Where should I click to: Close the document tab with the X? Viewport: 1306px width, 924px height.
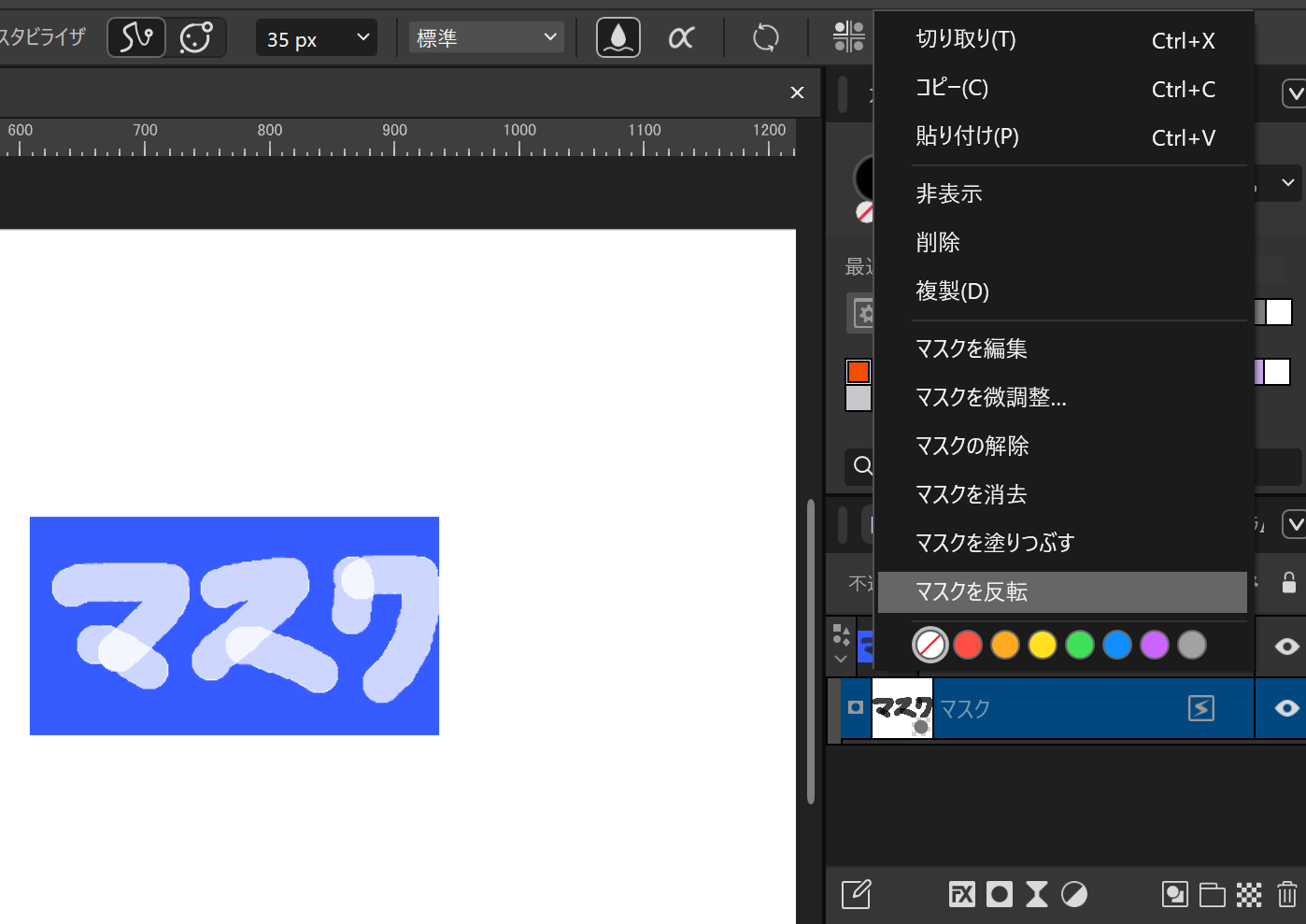pos(797,92)
